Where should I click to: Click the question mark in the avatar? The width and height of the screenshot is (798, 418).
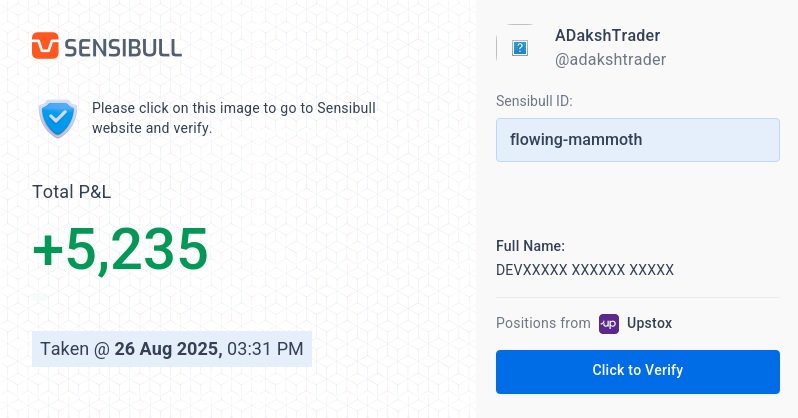[520, 48]
